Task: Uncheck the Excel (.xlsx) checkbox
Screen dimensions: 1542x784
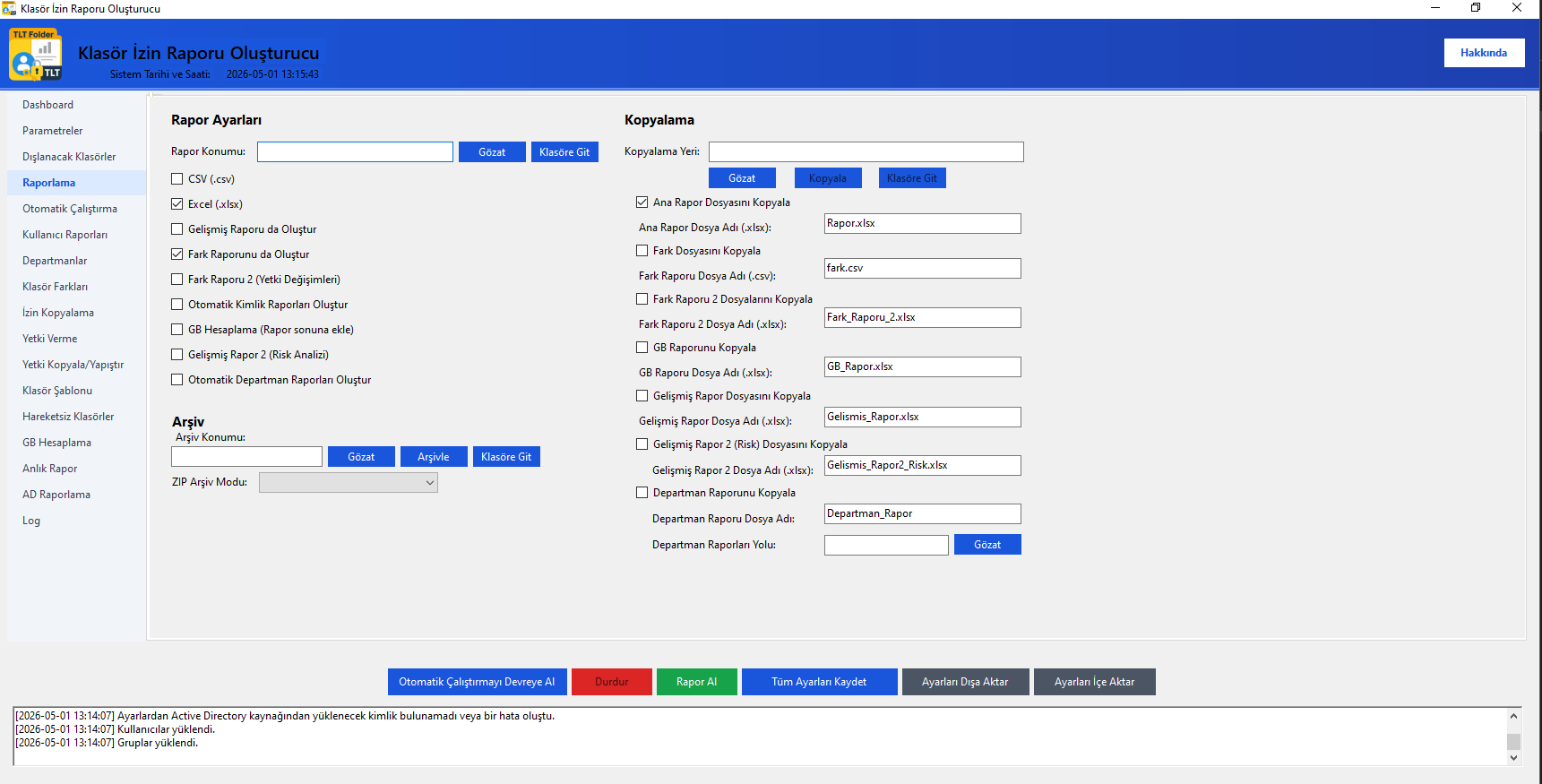Action: click(x=177, y=204)
